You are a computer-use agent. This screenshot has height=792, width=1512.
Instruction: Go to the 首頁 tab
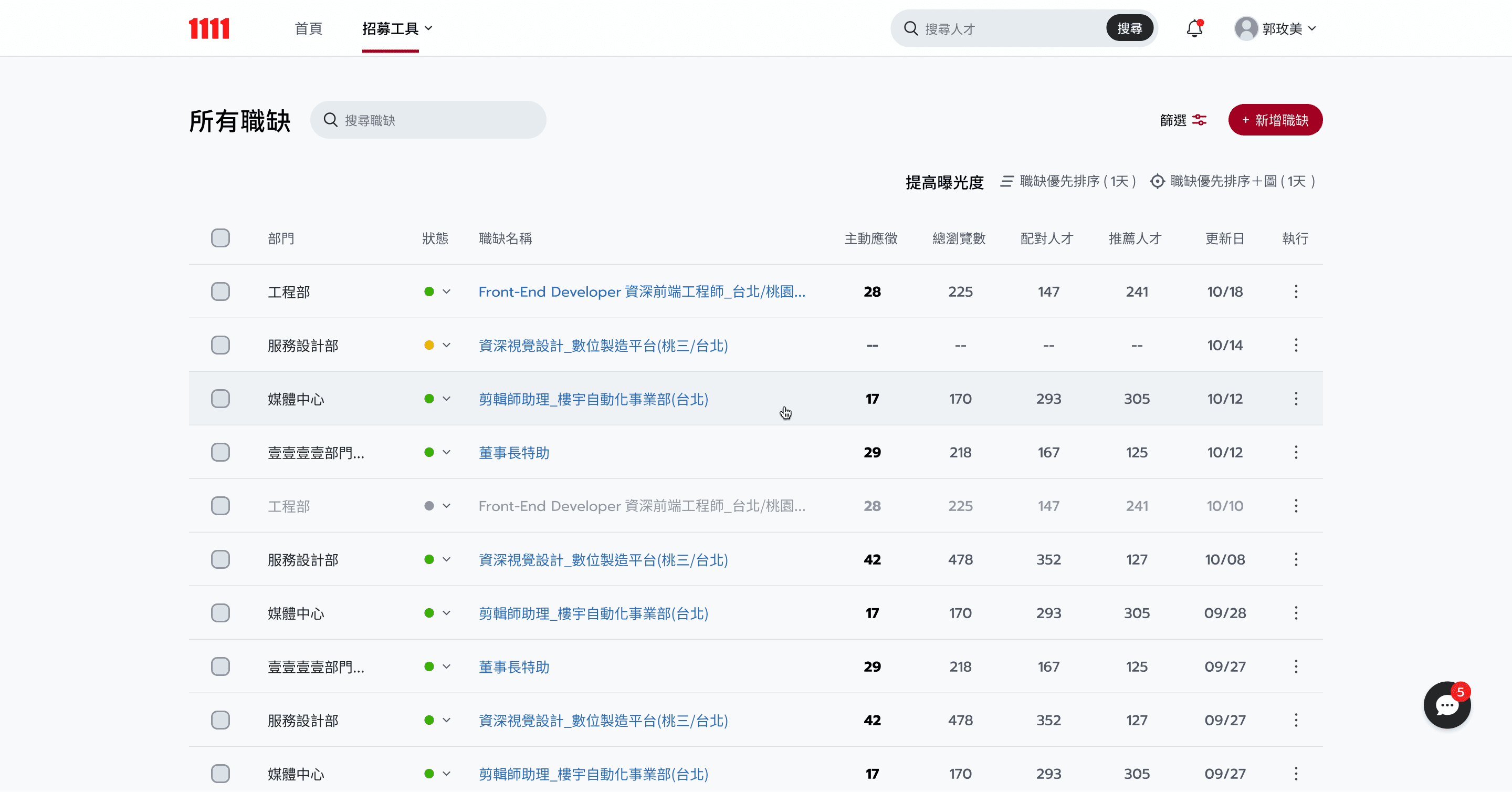pyautogui.click(x=308, y=28)
